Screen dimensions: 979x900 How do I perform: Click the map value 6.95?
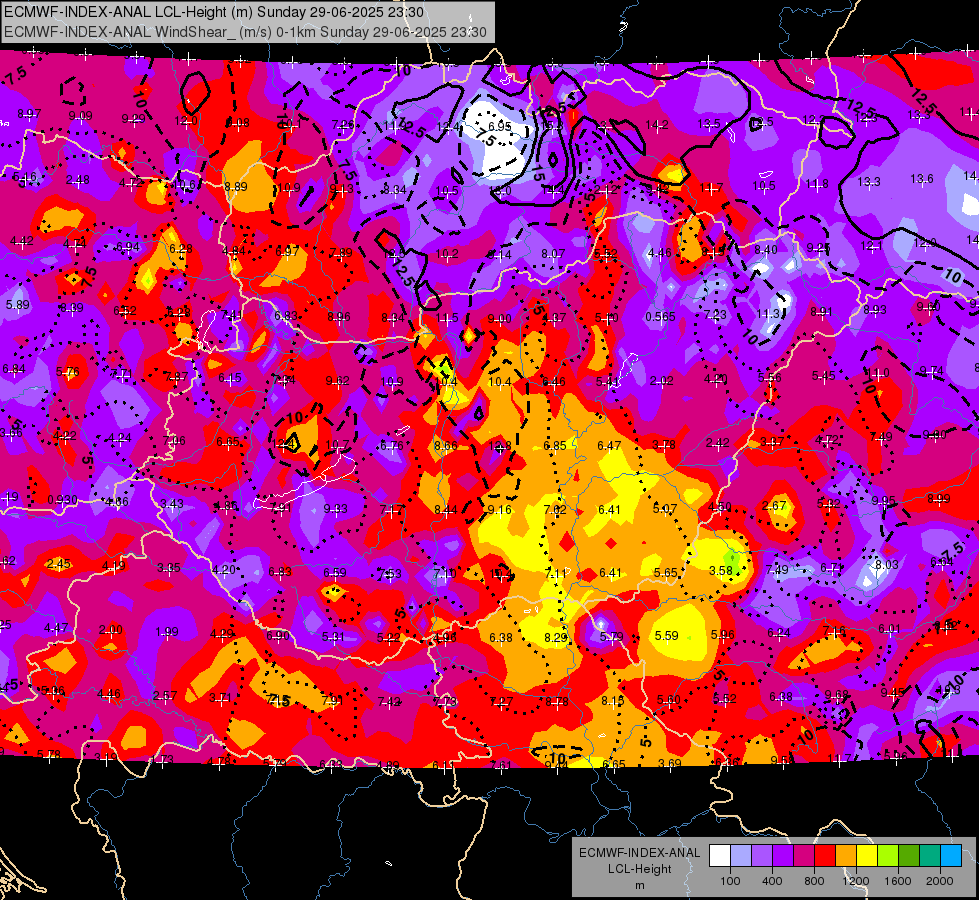(499, 126)
